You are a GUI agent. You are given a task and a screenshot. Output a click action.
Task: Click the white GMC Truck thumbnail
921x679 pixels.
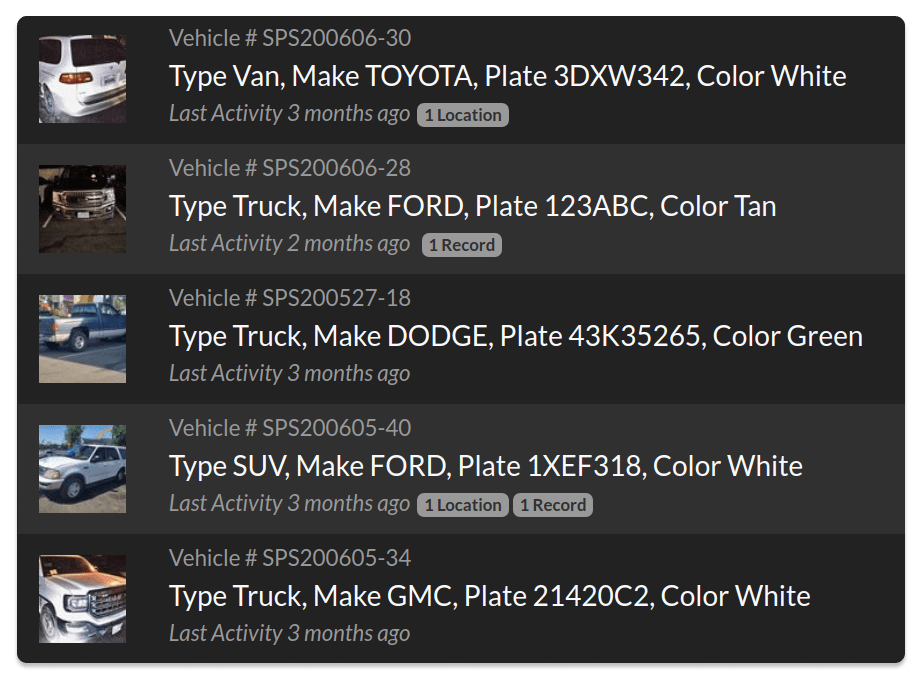(x=82, y=598)
